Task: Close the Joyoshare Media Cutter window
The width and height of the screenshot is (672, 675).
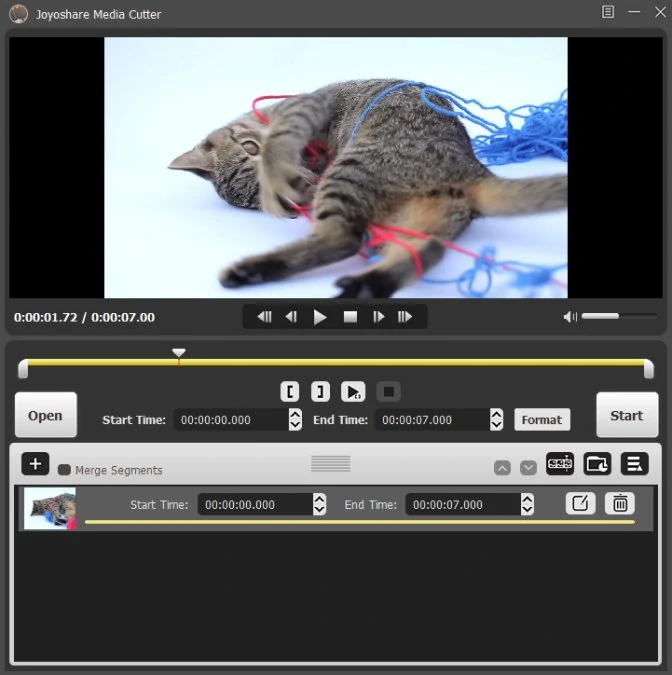Action: tap(661, 12)
